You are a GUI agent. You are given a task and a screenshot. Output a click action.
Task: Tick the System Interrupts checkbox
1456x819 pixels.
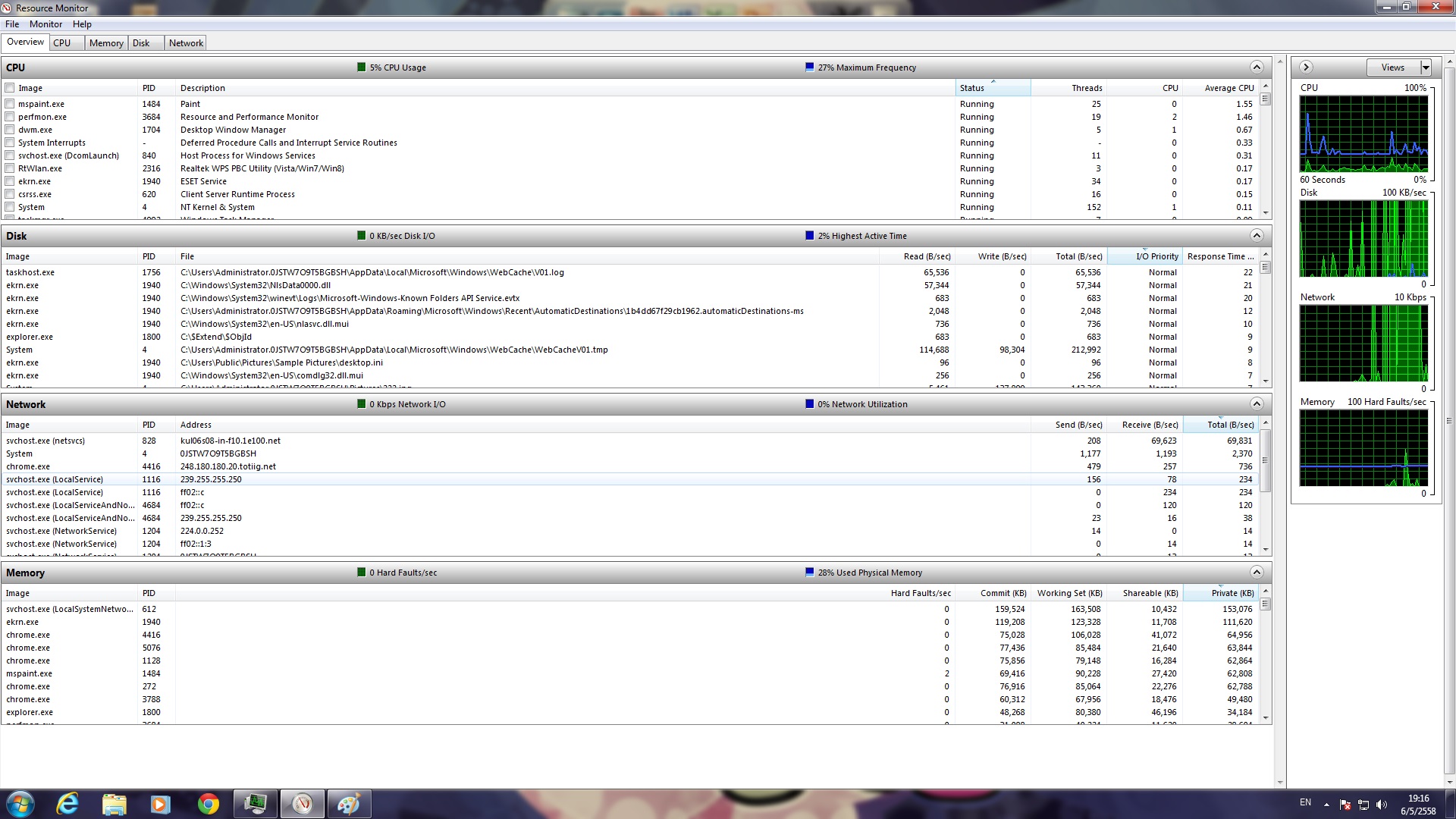click(10, 143)
